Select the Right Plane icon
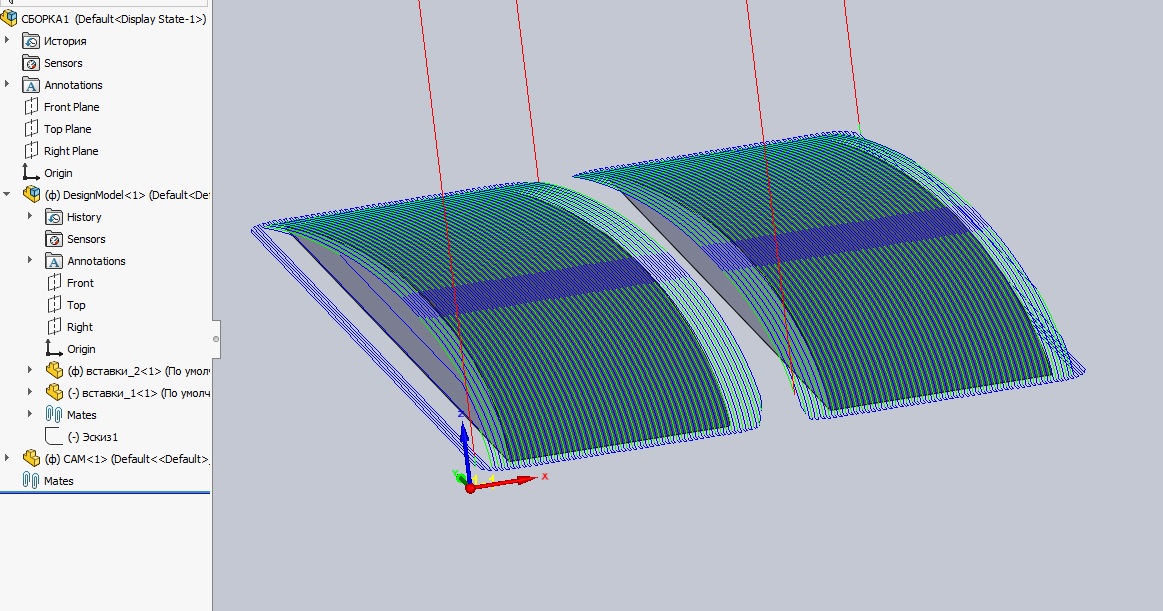1163x611 pixels. (31, 151)
